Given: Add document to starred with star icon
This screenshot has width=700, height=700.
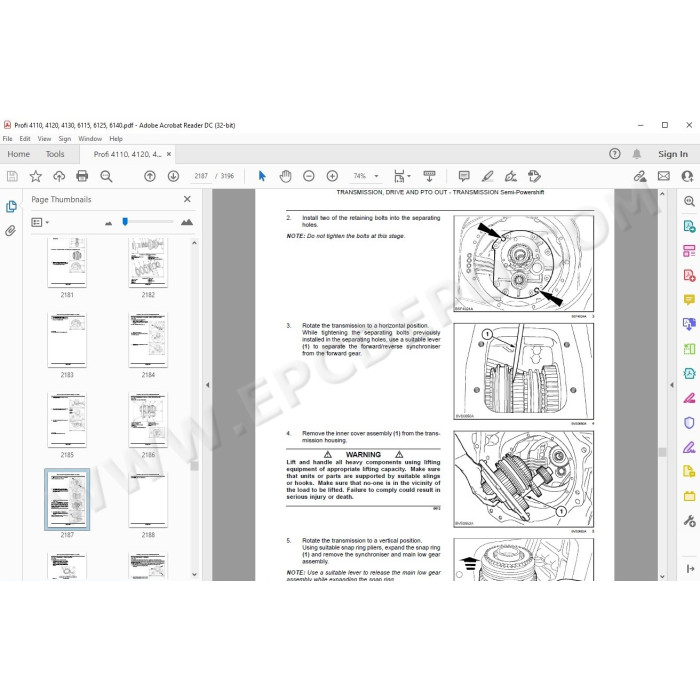Looking at the screenshot, I should click(x=36, y=176).
